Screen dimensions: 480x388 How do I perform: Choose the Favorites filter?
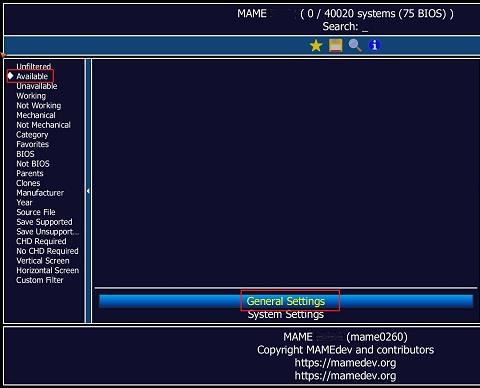pos(33,144)
